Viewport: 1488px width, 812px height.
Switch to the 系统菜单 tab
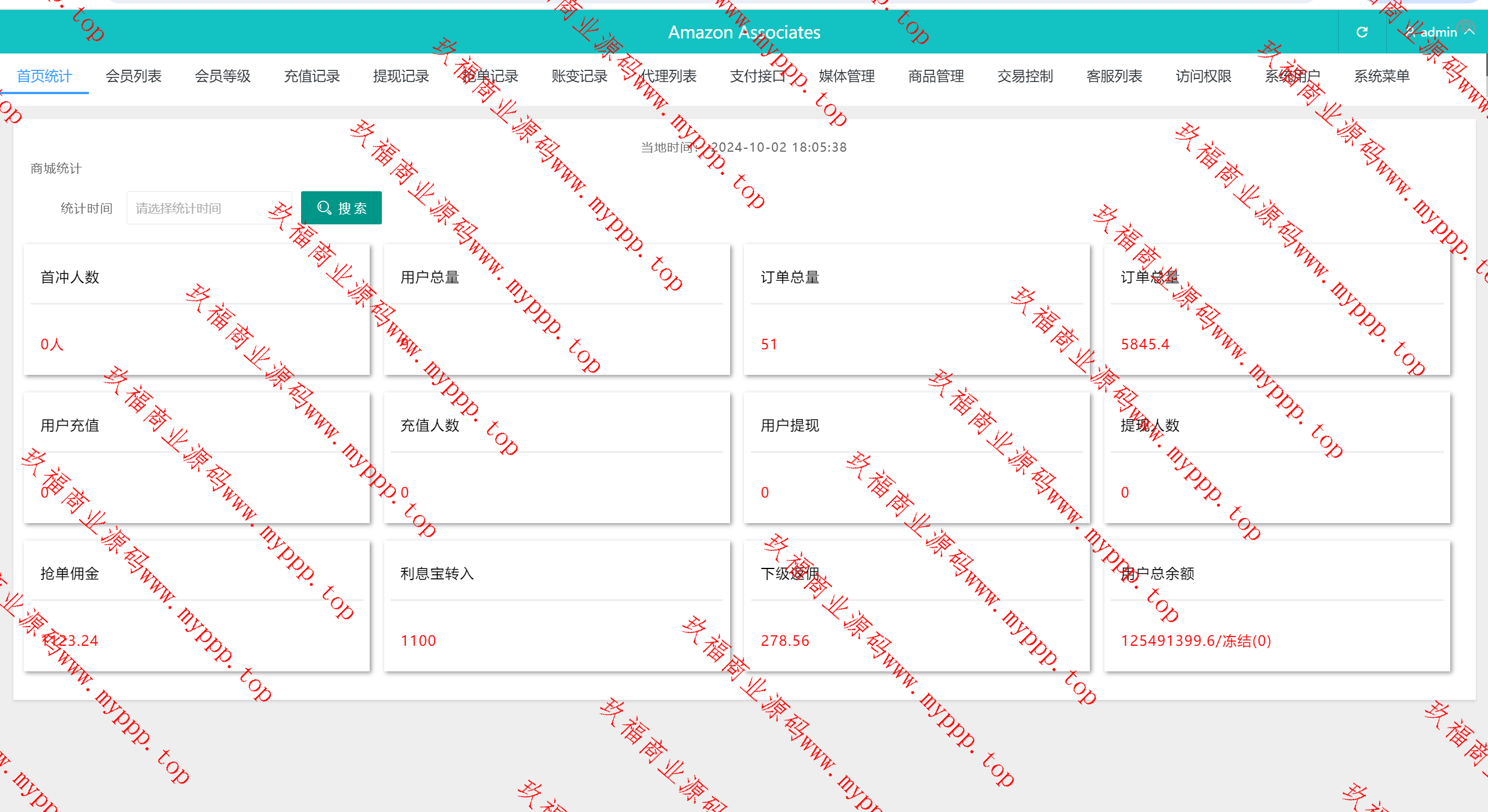pyautogui.click(x=1382, y=76)
